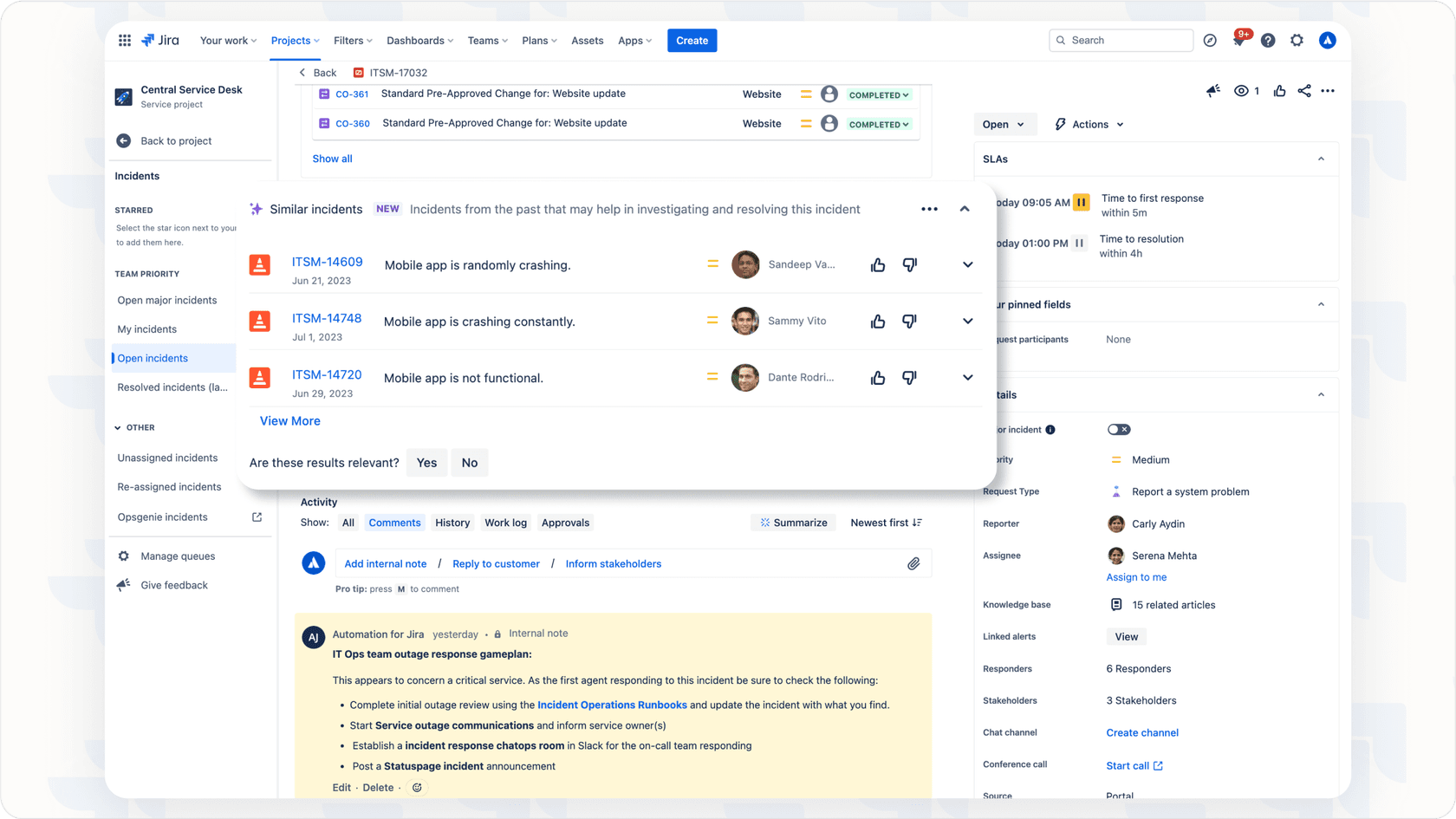Click View More under similar incidents
The height and width of the screenshot is (819, 1456).
[289, 420]
